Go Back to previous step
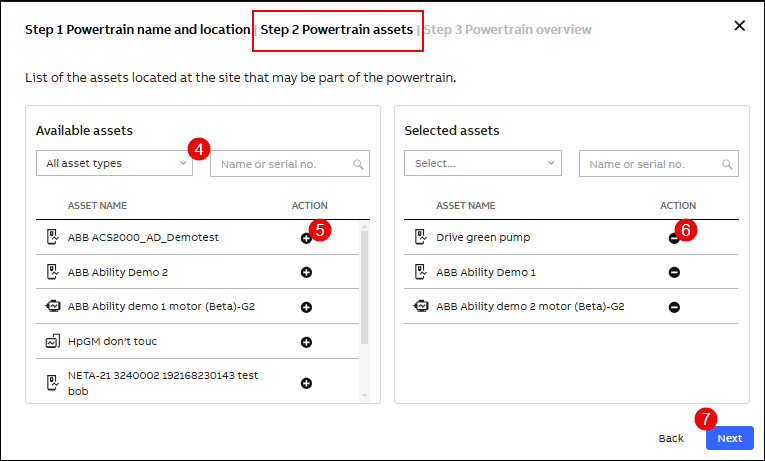The image size is (765, 461). (x=671, y=438)
